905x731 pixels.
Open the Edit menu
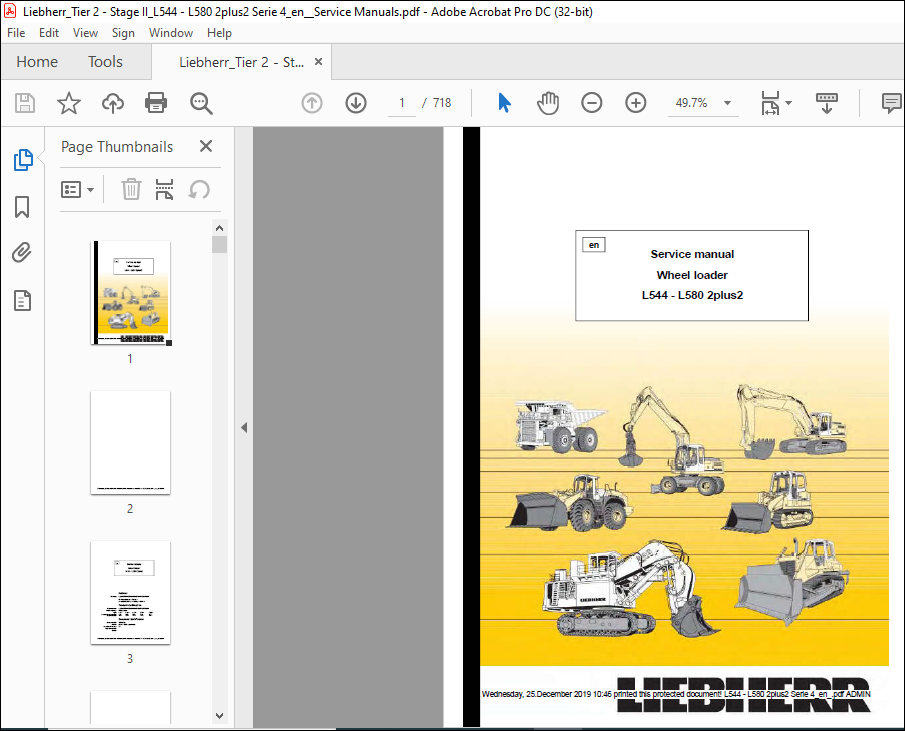(x=49, y=33)
